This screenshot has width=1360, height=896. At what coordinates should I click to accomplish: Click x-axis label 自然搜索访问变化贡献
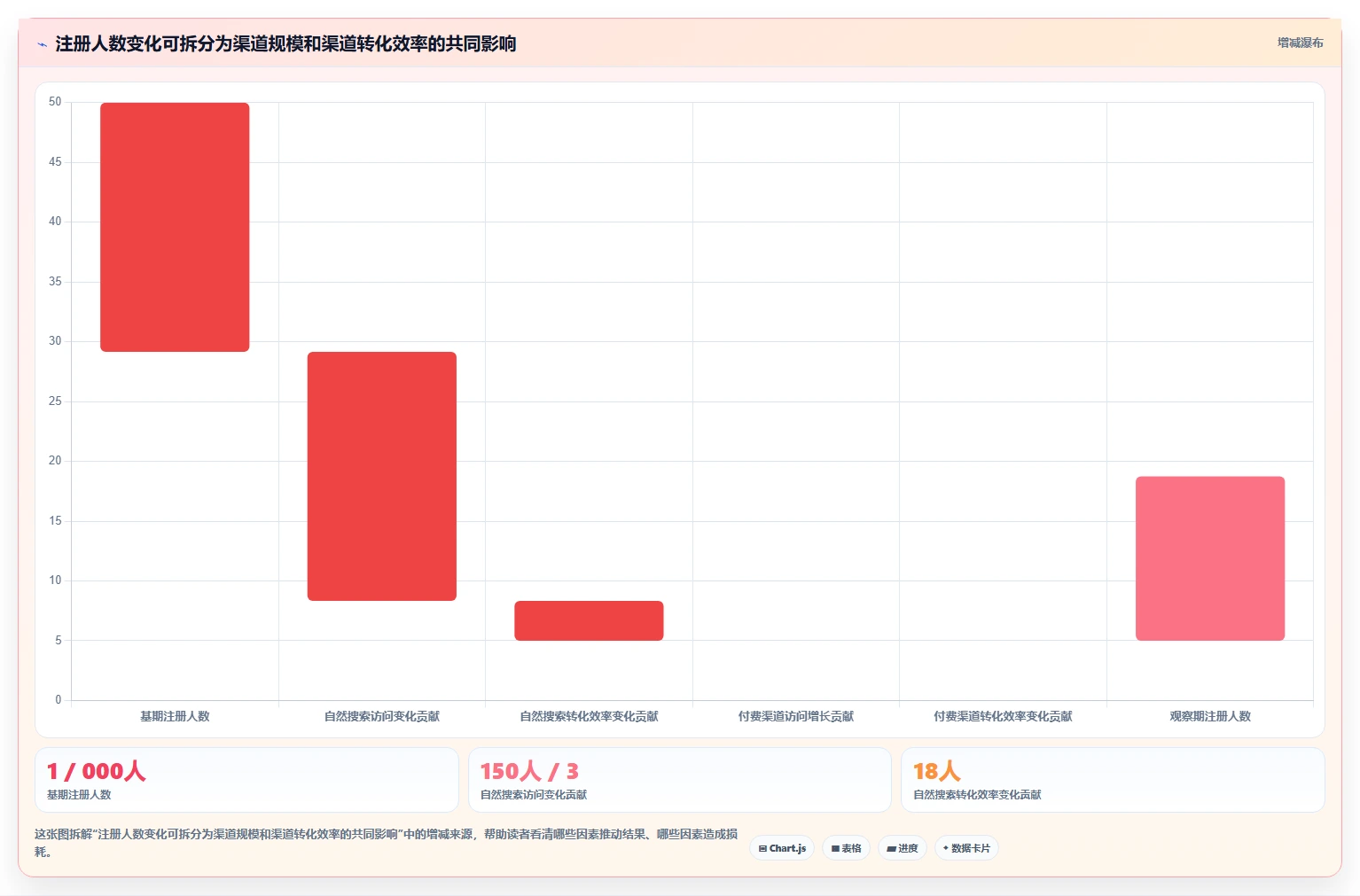(382, 716)
